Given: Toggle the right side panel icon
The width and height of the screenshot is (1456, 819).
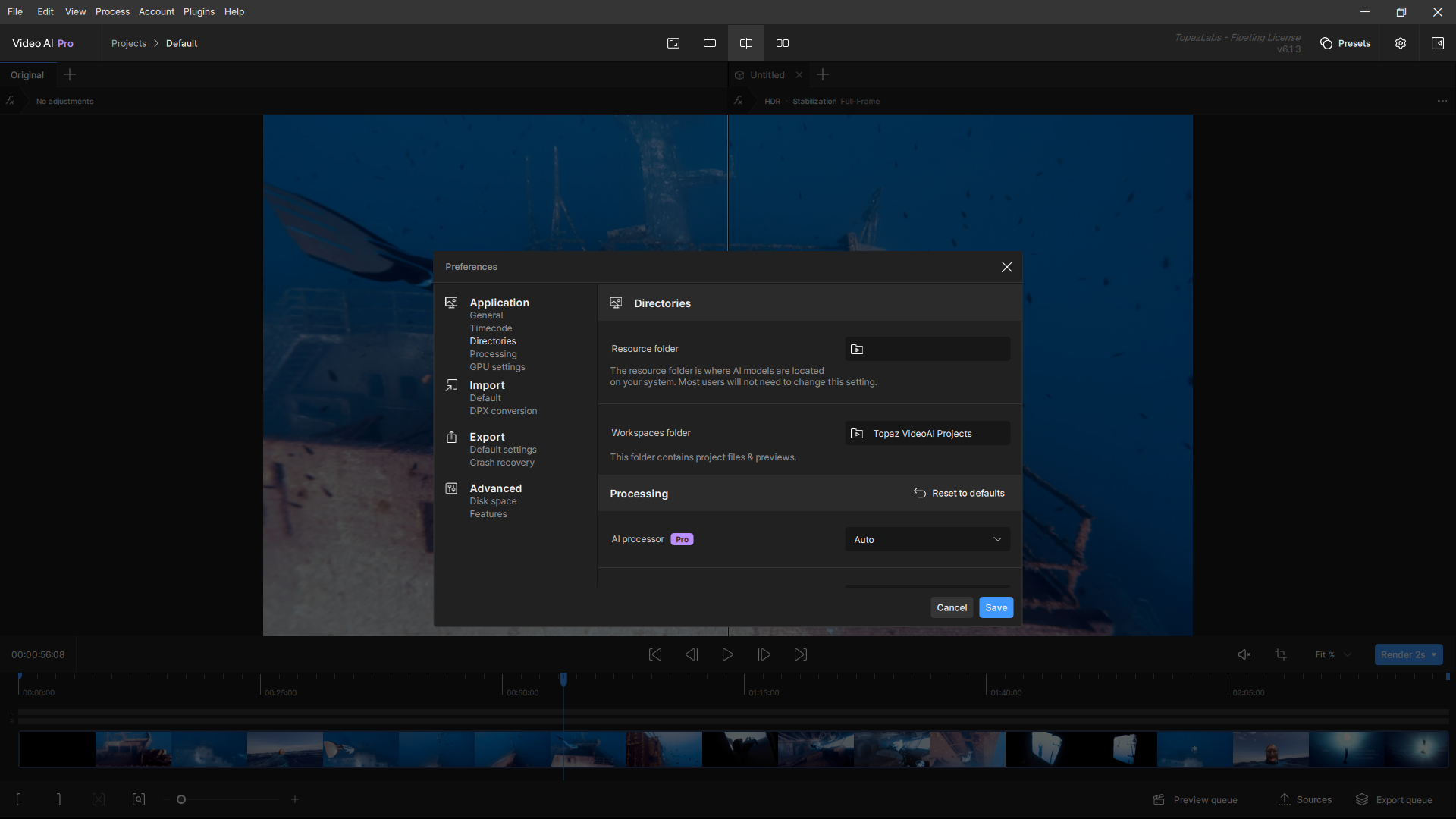Looking at the screenshot, I should tap(1437, 43).
